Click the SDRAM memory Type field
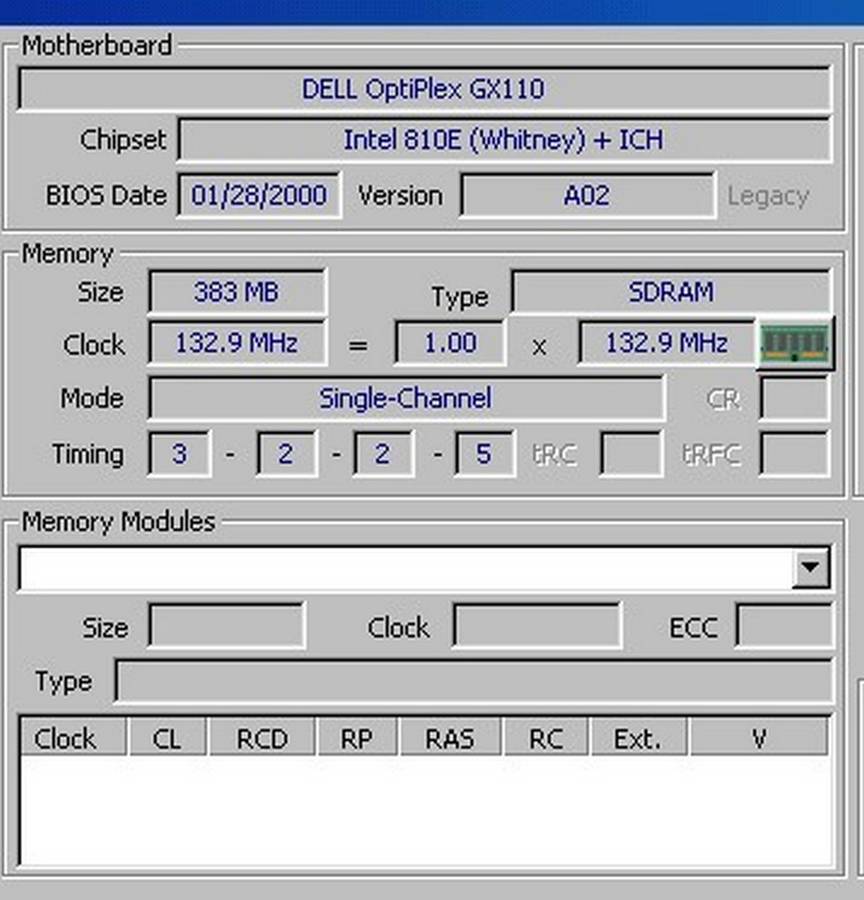Viewport: 864px width, 900px height. point(670,291)
